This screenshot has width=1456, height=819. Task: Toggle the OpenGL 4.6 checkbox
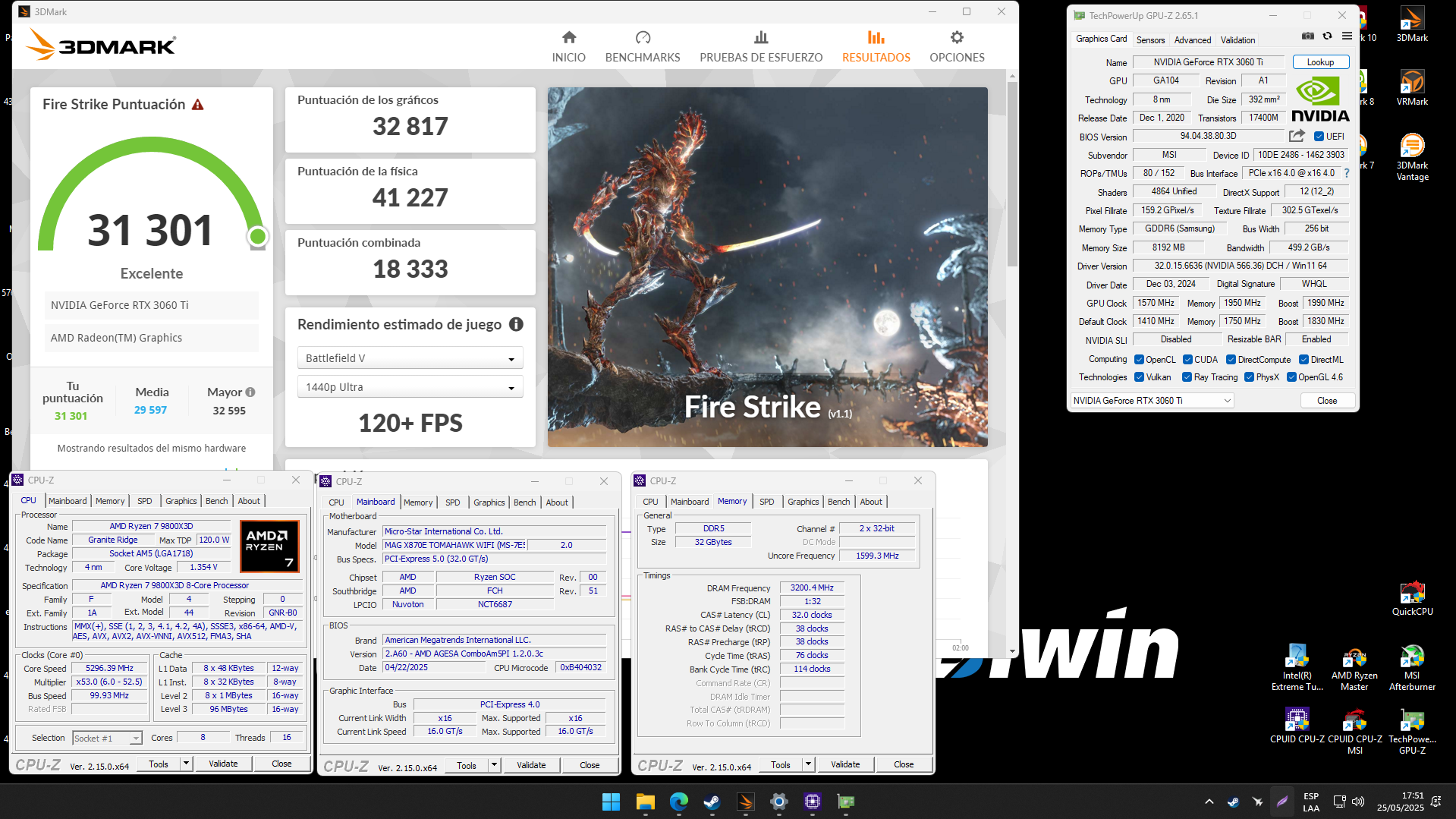(x=1291, y=377)
